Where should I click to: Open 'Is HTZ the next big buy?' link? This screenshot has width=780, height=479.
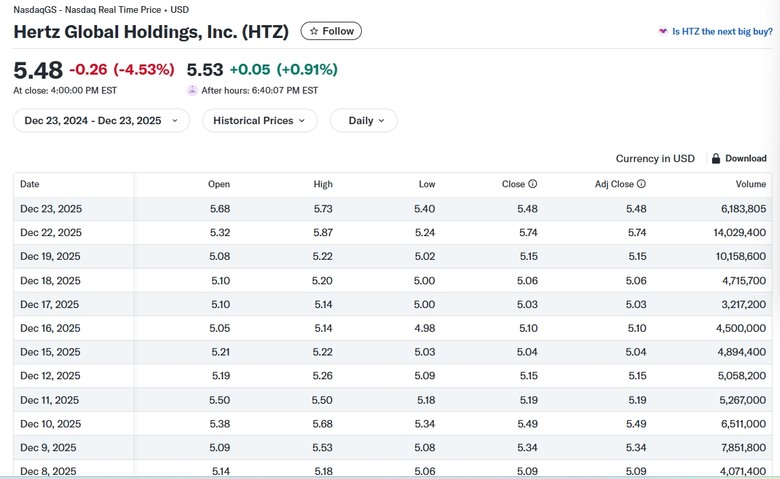(722, 32)
